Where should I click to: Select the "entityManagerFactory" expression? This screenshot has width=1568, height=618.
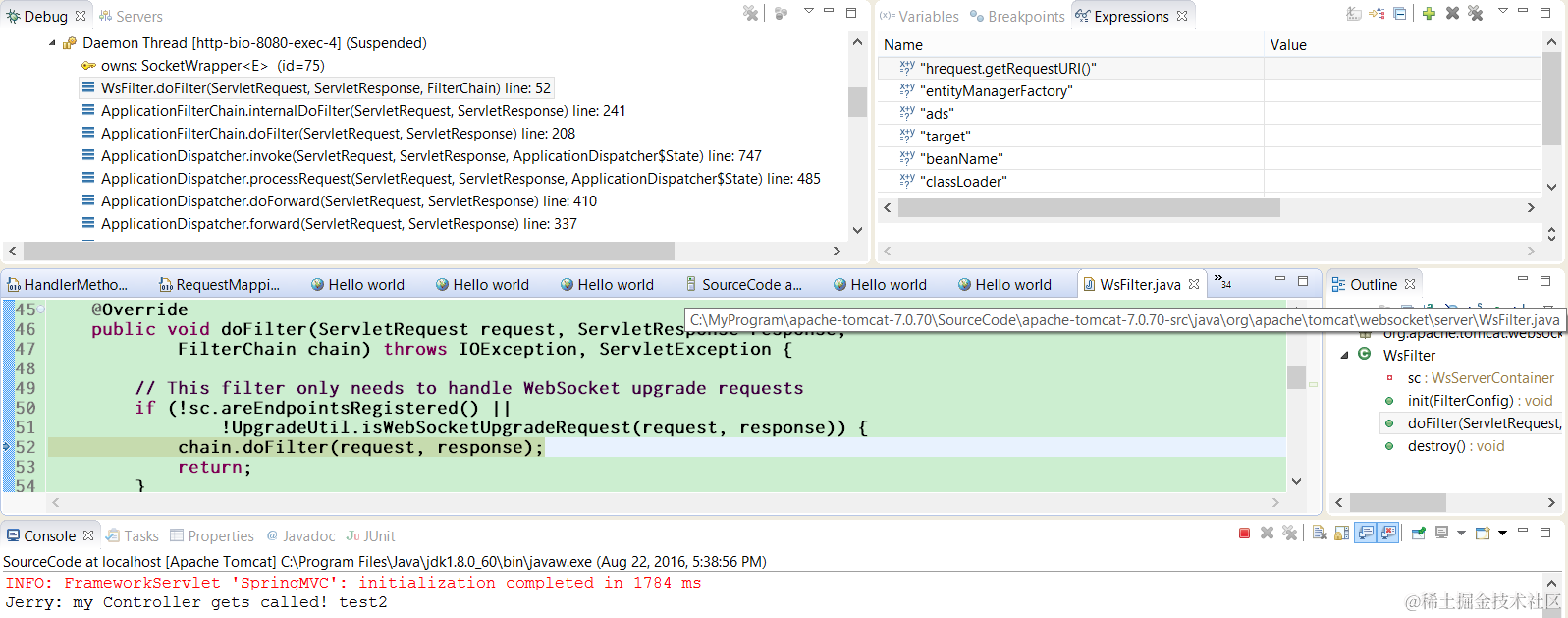(1209, 90)
